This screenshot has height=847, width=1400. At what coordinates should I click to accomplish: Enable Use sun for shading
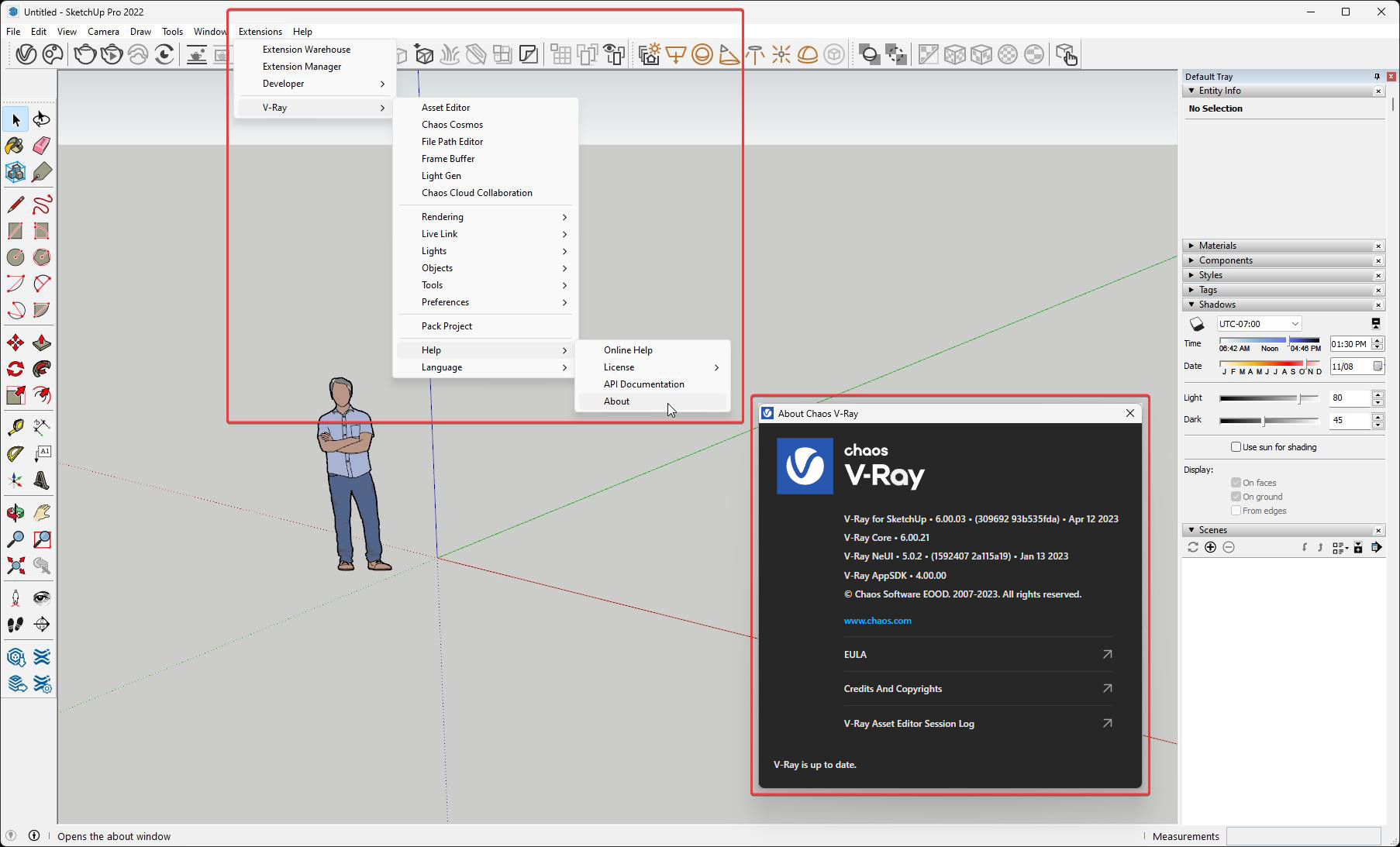pyautogui.click(x=1236, y=447)
